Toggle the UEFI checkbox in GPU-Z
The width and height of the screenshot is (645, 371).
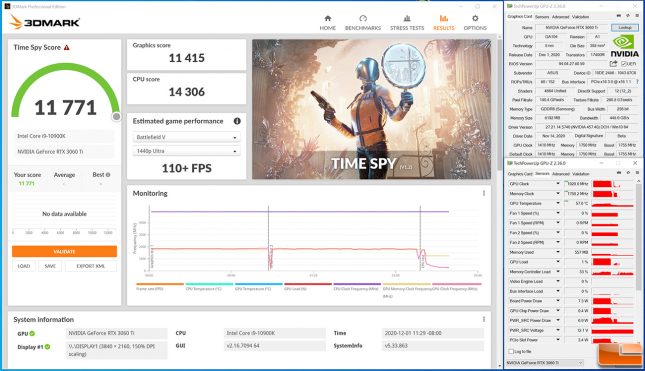tap(624, 64)
